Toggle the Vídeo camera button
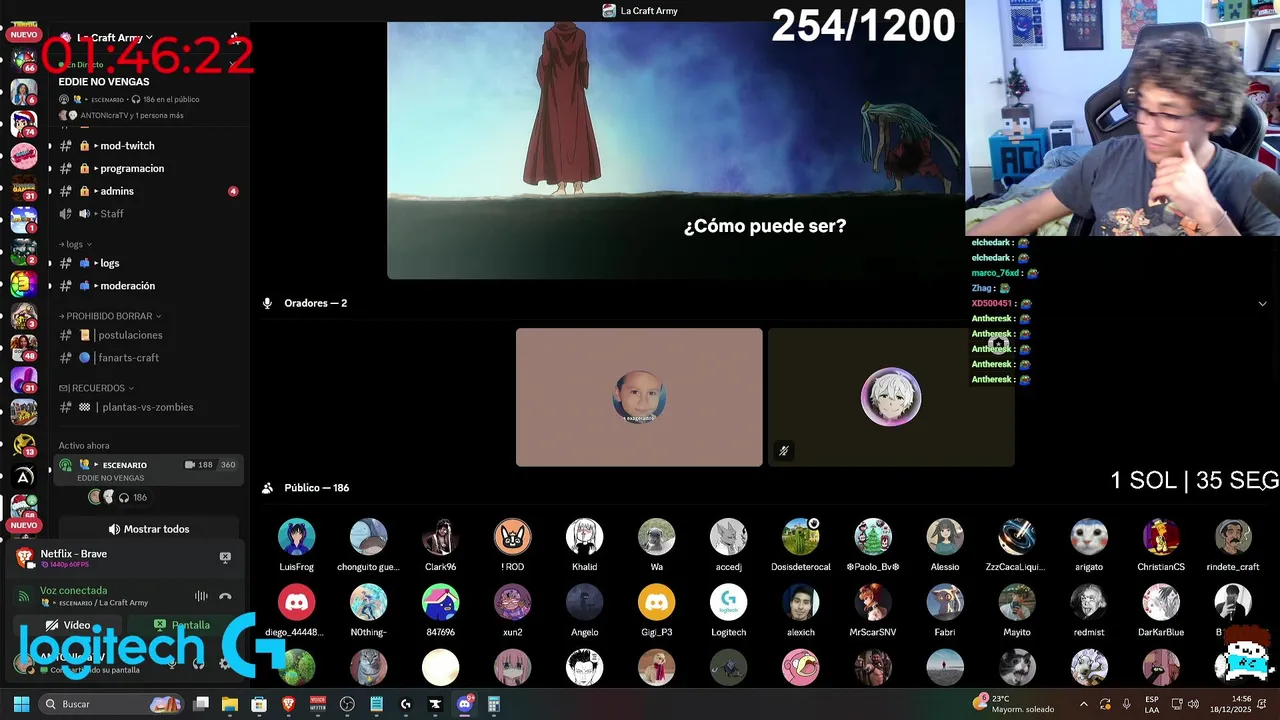This screenshot has height=720, width=1280. point(69,625)
